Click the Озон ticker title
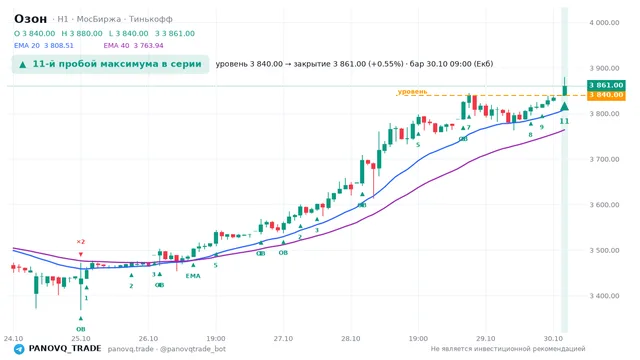Image resolution: width=640 pixels, height=360 pixels. click(x=31, y=19)
